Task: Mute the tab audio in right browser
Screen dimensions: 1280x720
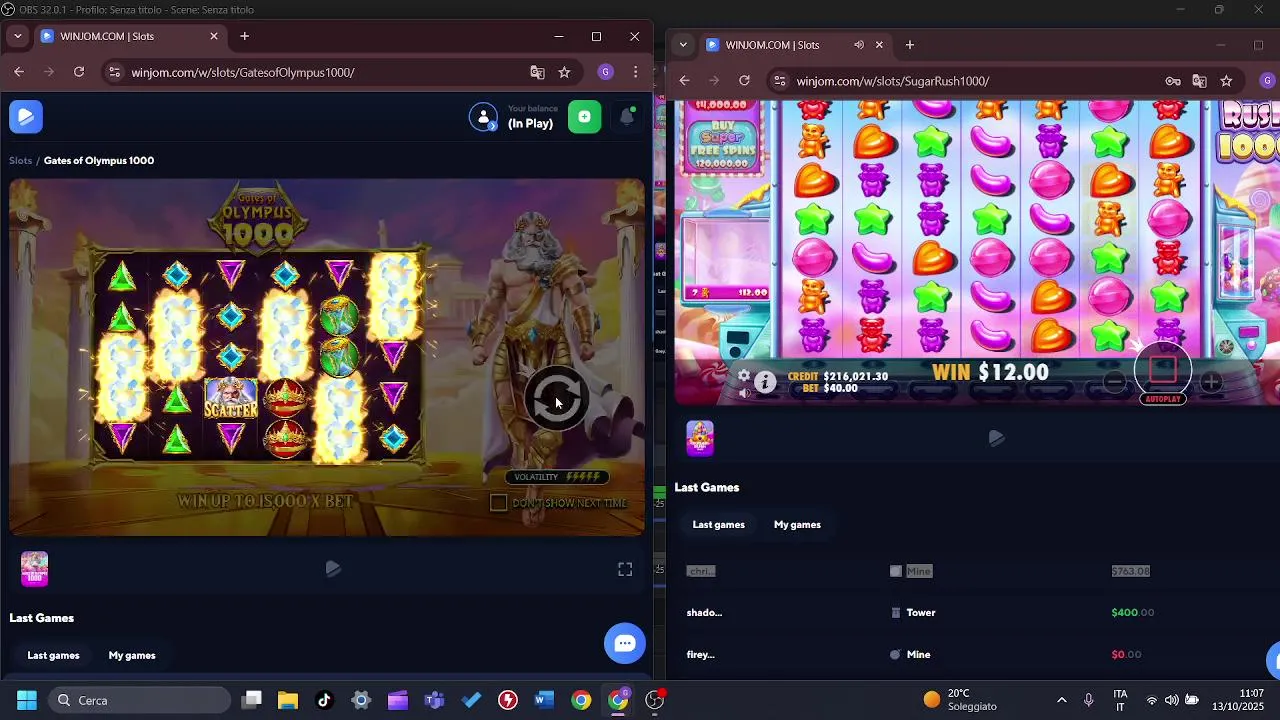Action: [858, 45]
